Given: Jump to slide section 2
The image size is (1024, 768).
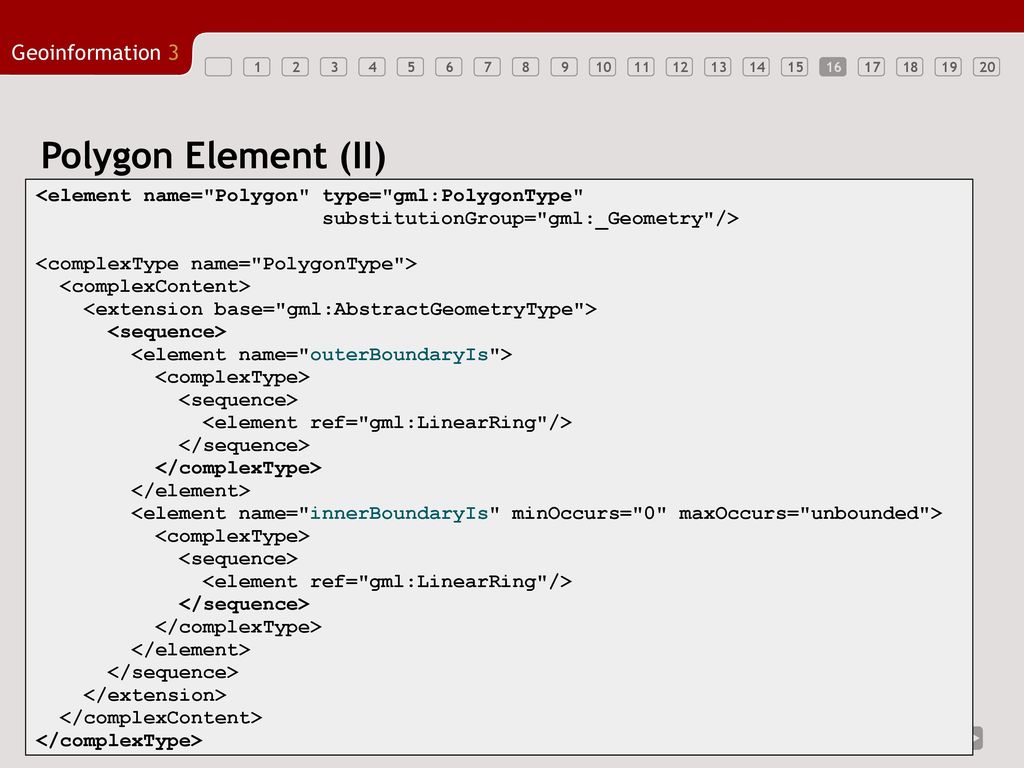Looking at the screenshot, I should (x=295, y=67).
